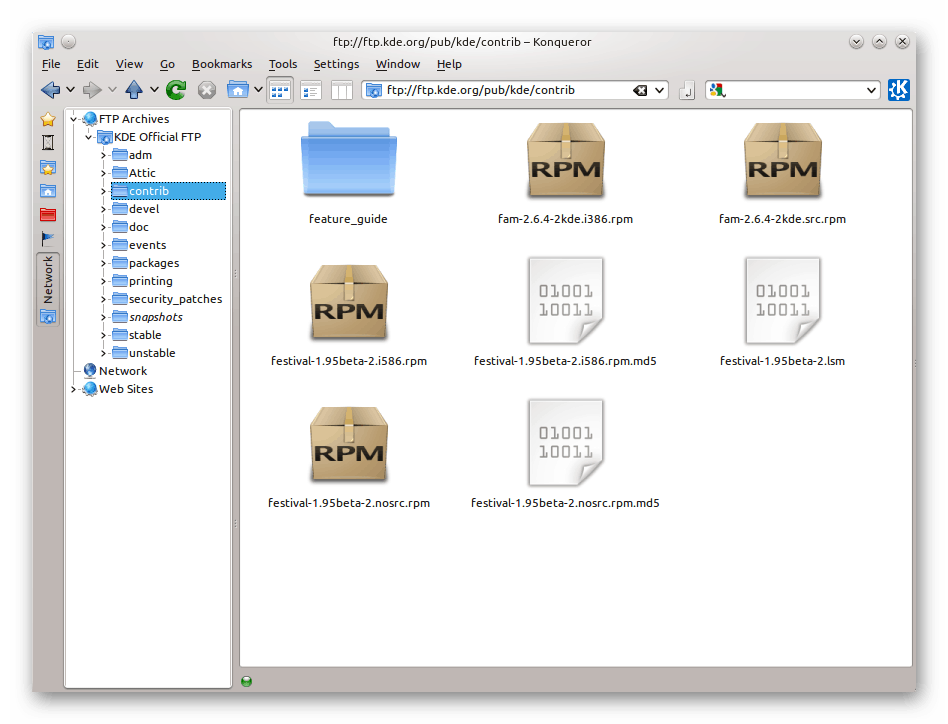Click the Go button beside location bar
Image resolution: width=948 pixels, height=724 pixels.
(686, 91)
